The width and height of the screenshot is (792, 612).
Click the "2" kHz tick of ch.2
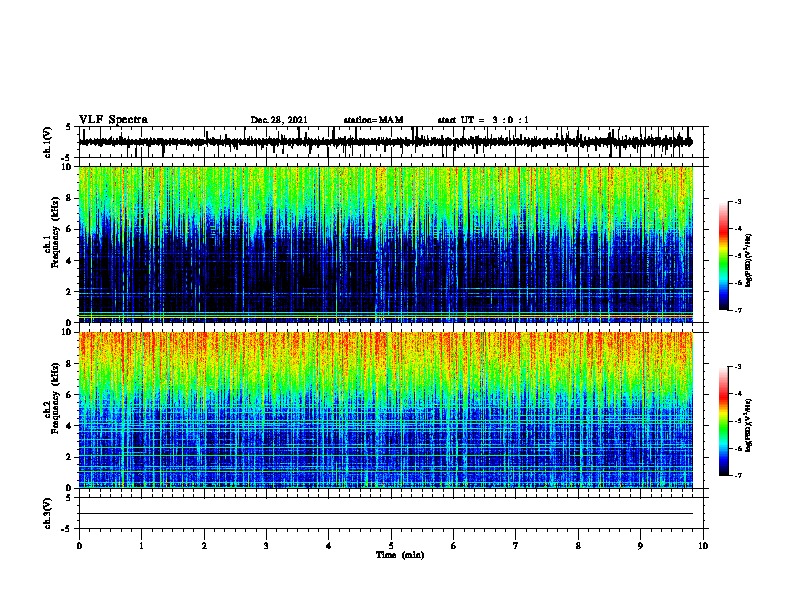click(69, 457)
